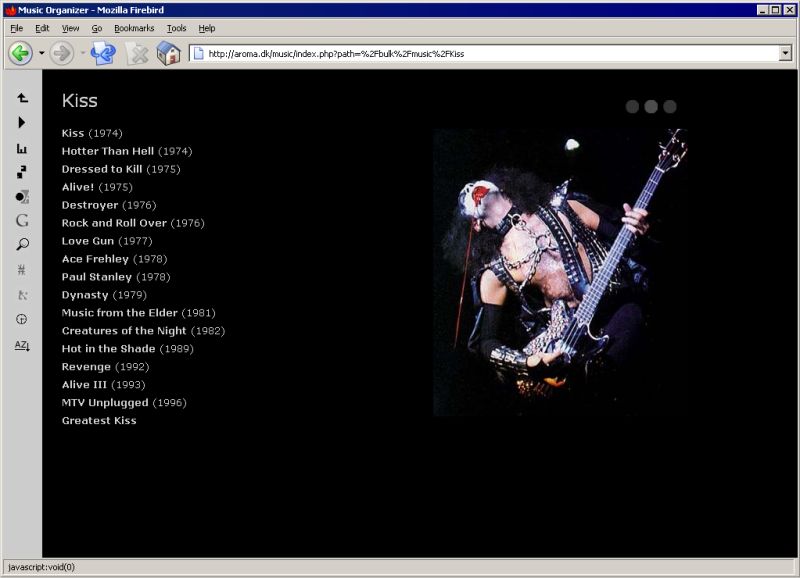Open the Greatest Kiss album link
This screenshot has width=800, height=578.
pos(101,420)
